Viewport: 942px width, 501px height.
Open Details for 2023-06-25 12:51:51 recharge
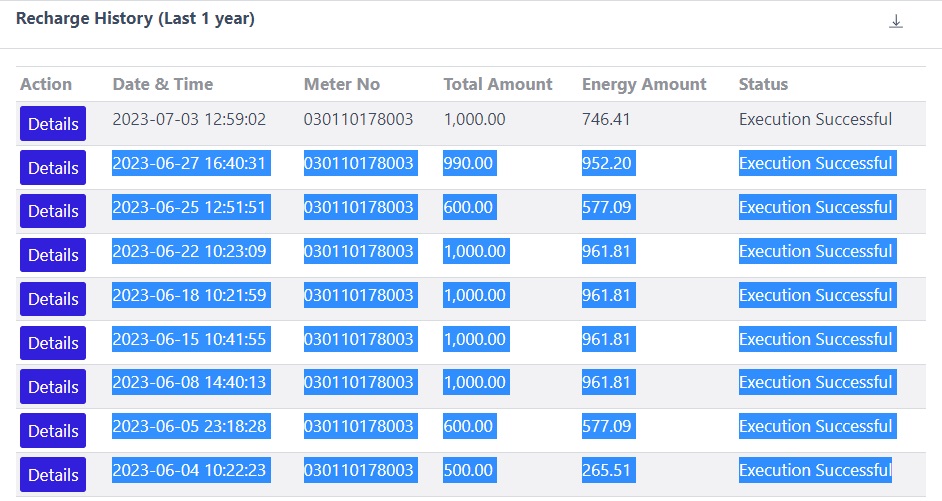[x=53, y=211]
